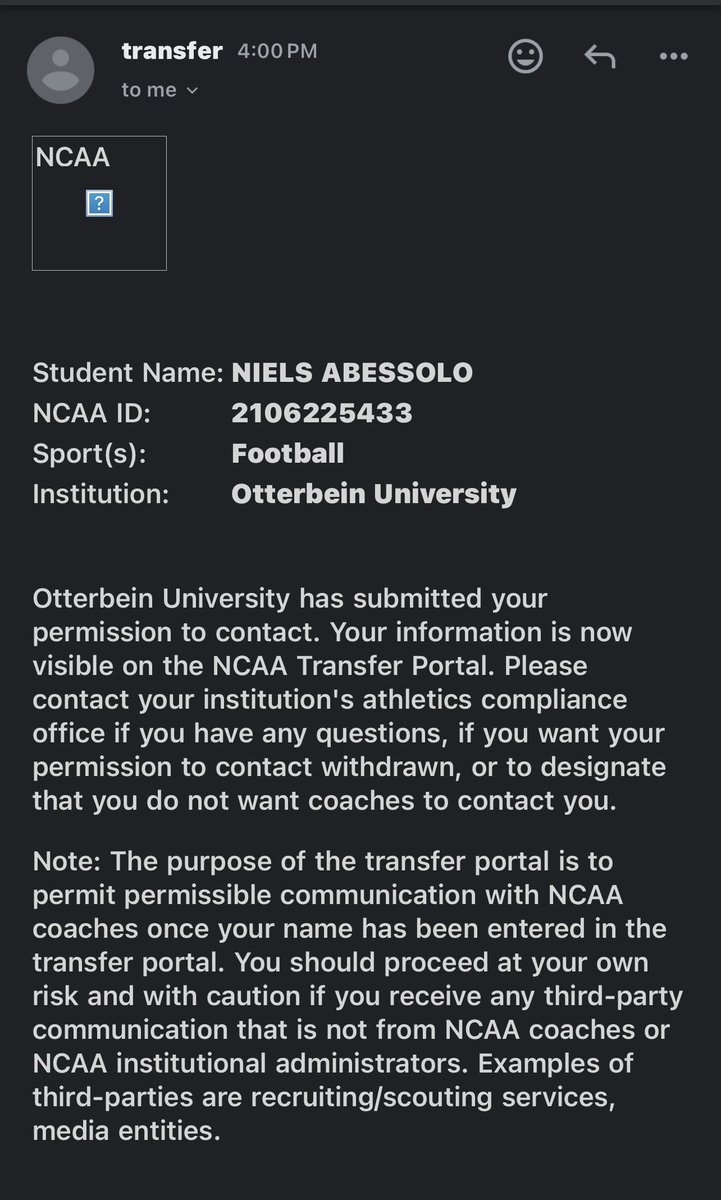Tap the sender's profile avatar
Screen dimensions: 721x1200
coord(61,70)
